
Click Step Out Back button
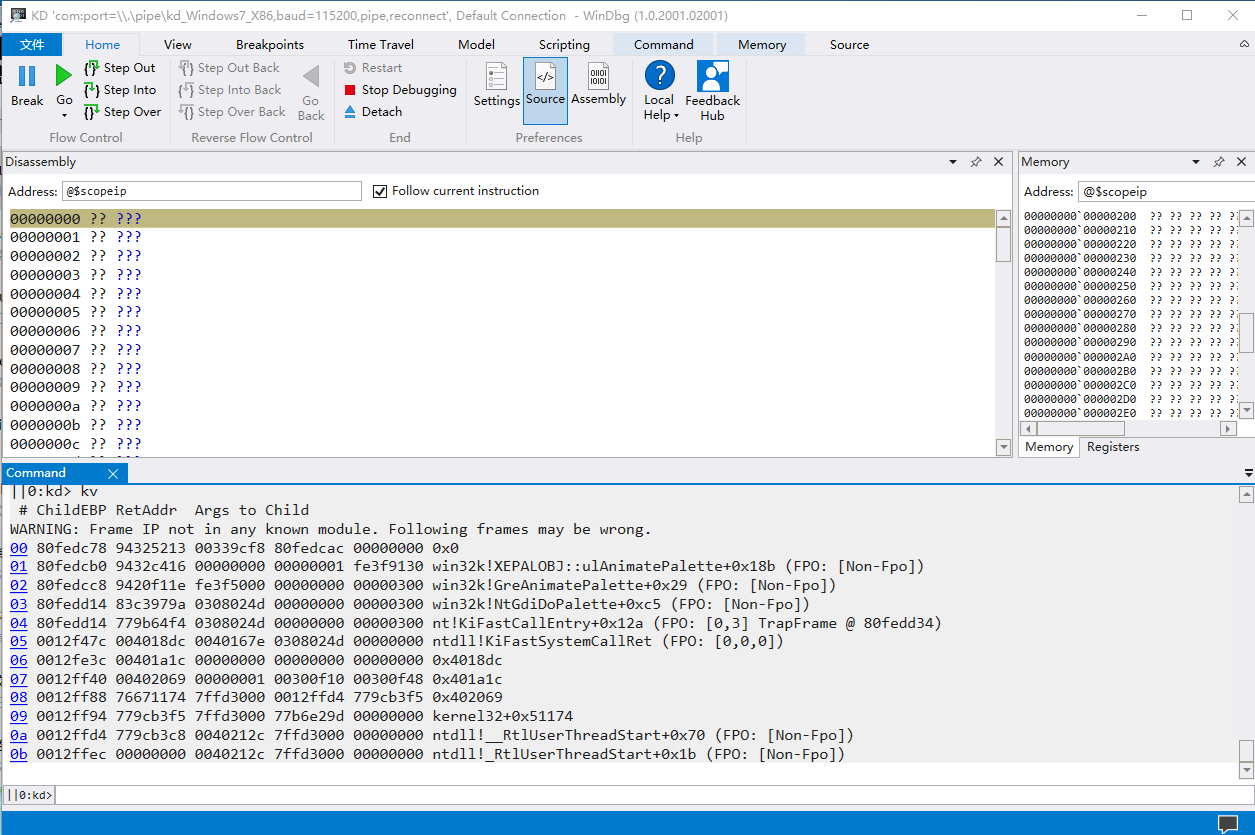(x=229, y=68)
